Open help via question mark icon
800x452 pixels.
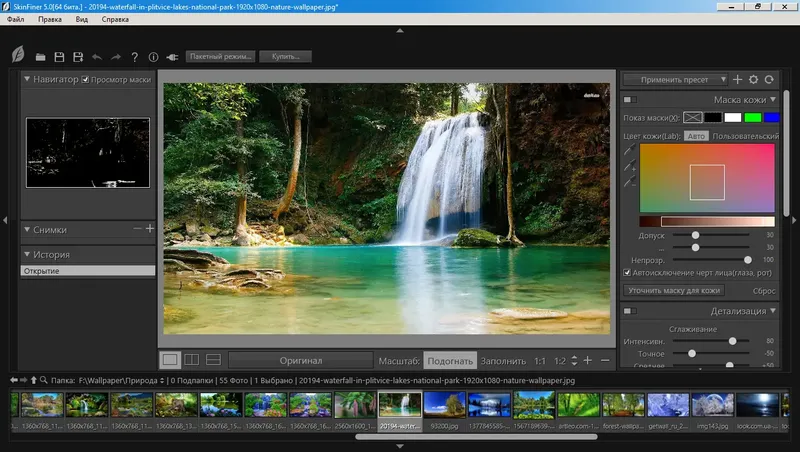point(135,57)
